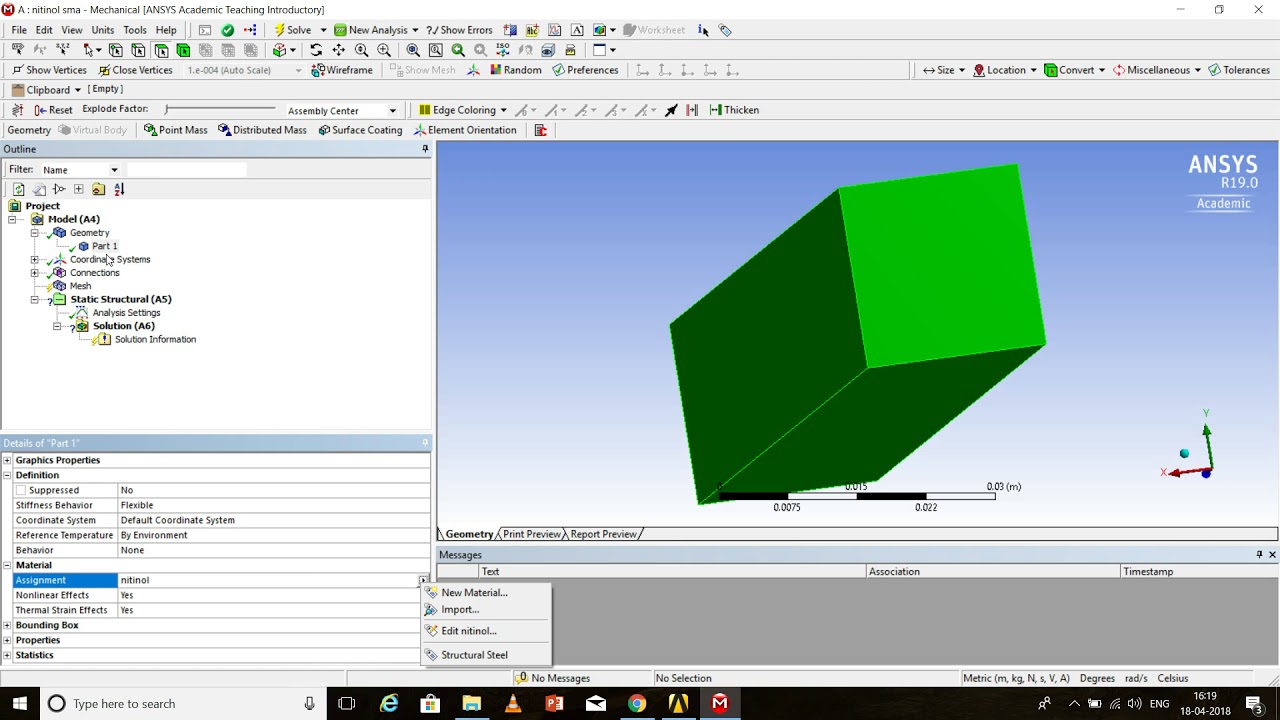The width and height of the screenshot is (1280, 720).
Task: Click the Outline expand all plus icon
Action: (79, 189)
